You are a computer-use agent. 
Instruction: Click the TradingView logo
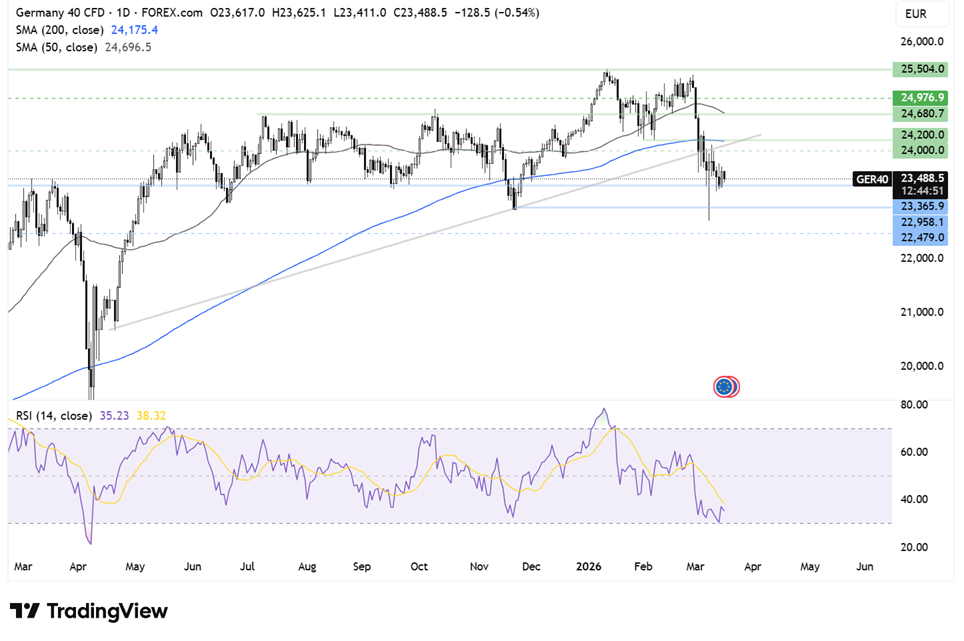click(88, 611)
